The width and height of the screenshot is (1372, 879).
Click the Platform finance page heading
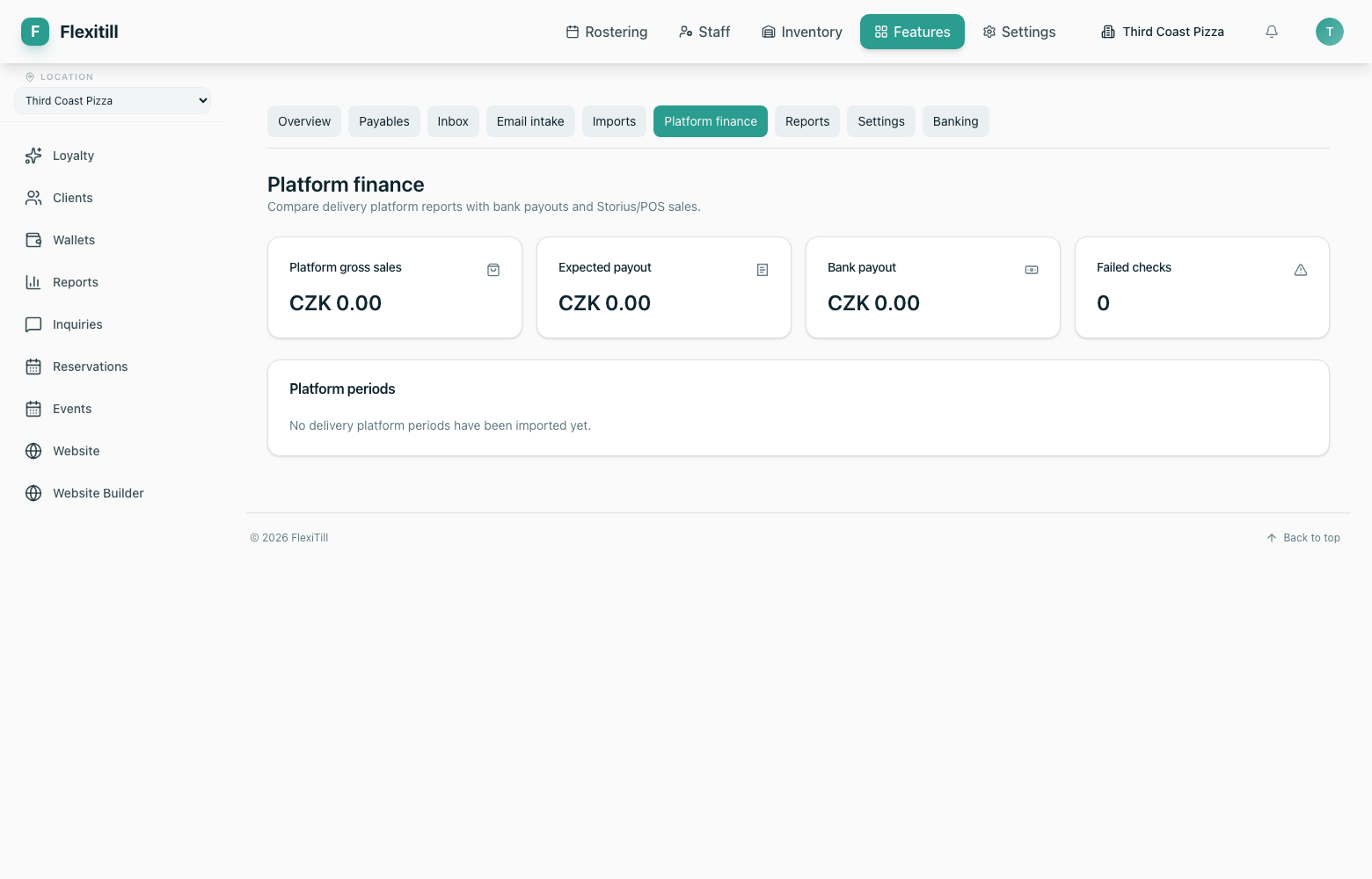[x=346, y=185]
